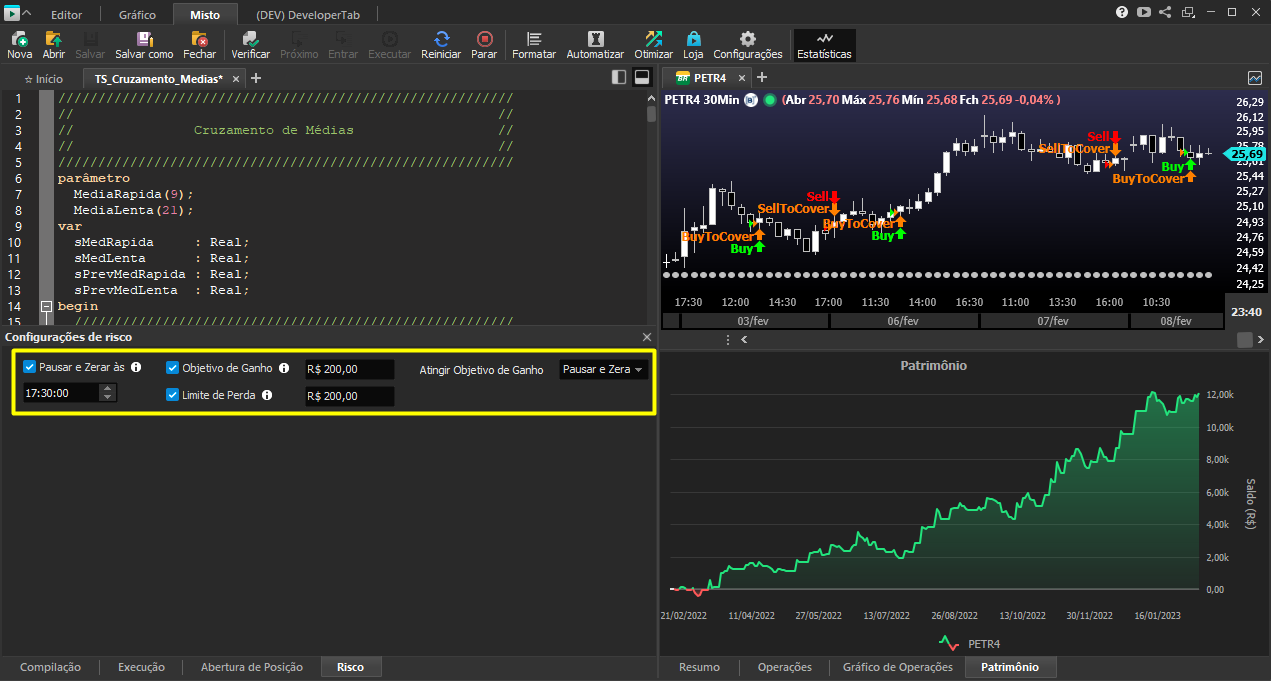Click the 07/fev date bar on chart
The height and width of the screenshot is (681, 1271).
1054,321
